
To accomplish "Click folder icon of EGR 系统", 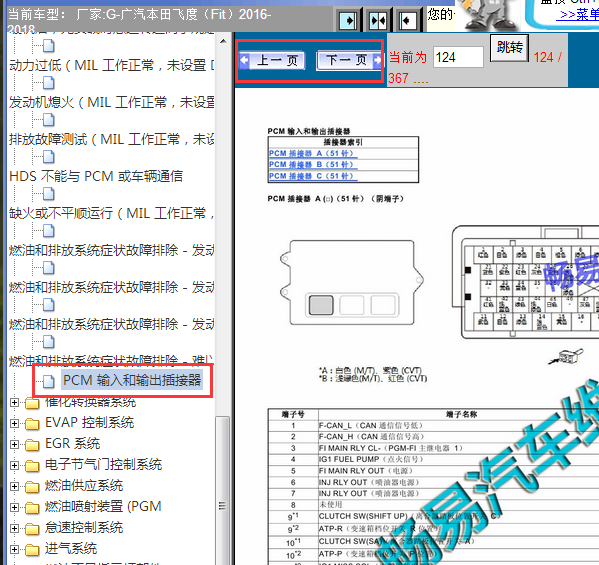I will [x=32, y=444].
